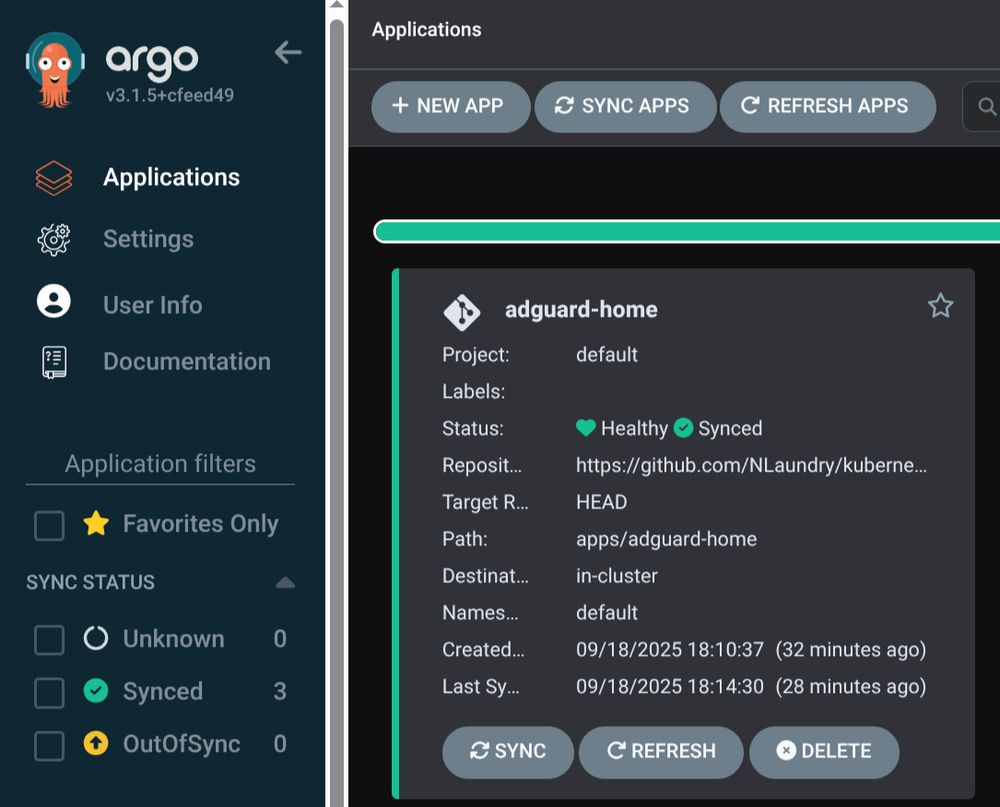Favorite adguard-home with the star outline

(940, 306)
